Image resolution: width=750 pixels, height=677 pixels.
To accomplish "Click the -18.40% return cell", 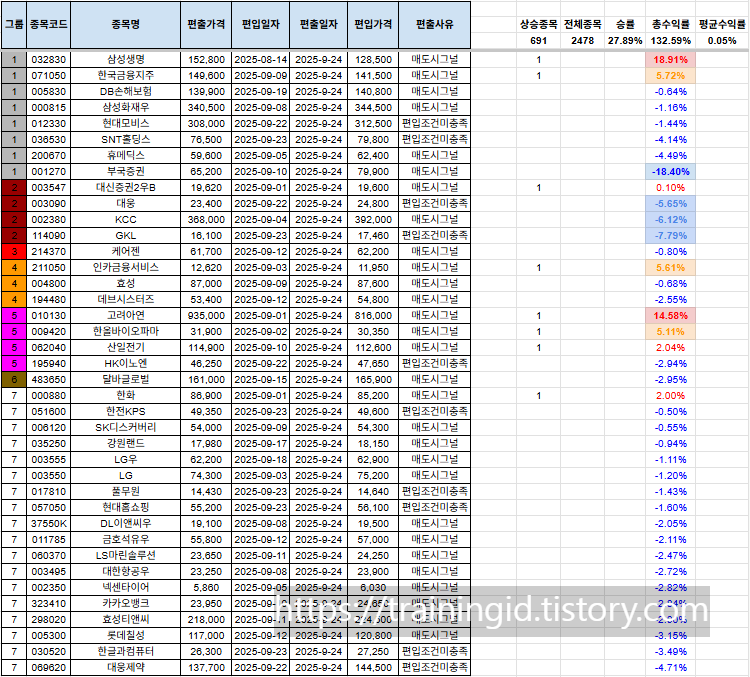I will pos(671,171).
